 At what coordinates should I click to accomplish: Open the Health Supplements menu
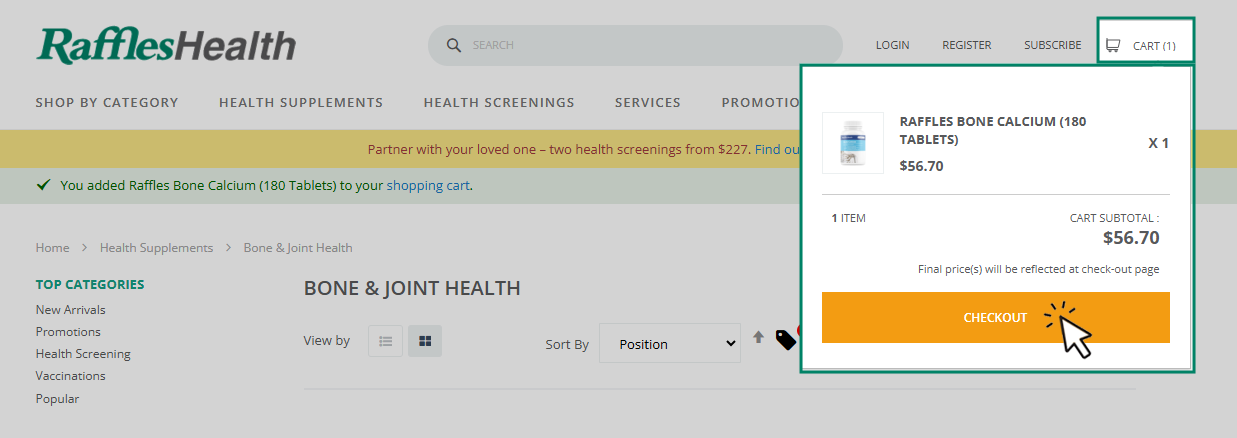(301, 102)
